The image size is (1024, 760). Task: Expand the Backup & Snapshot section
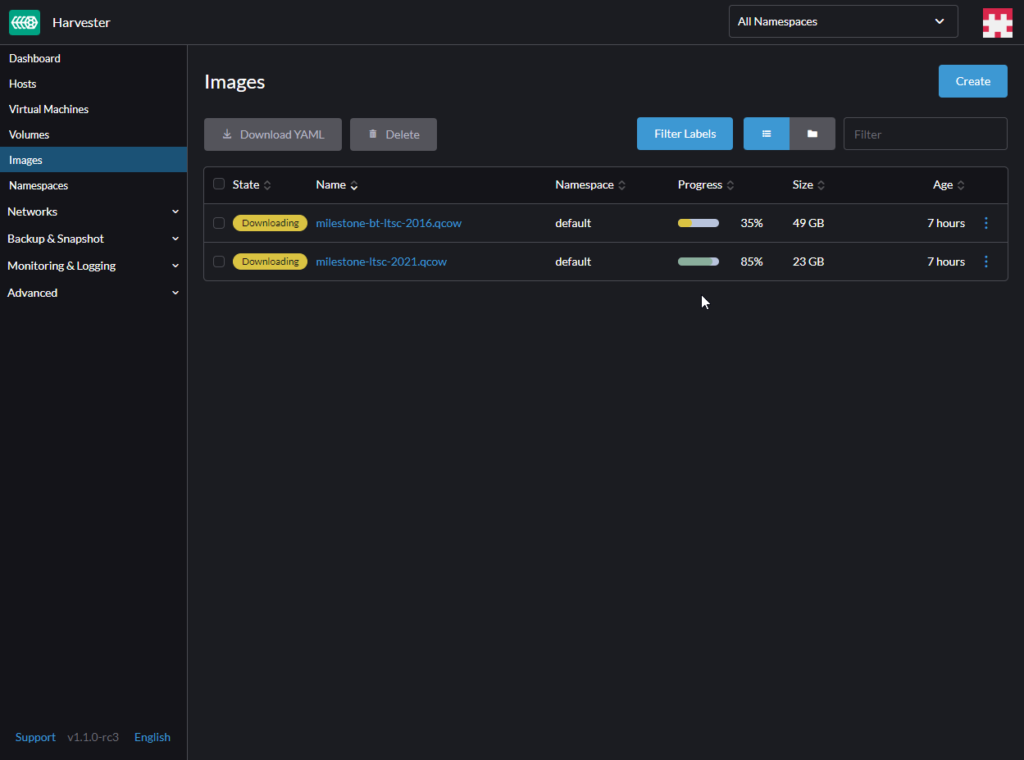pyautogui.click(x=93, y=239)
